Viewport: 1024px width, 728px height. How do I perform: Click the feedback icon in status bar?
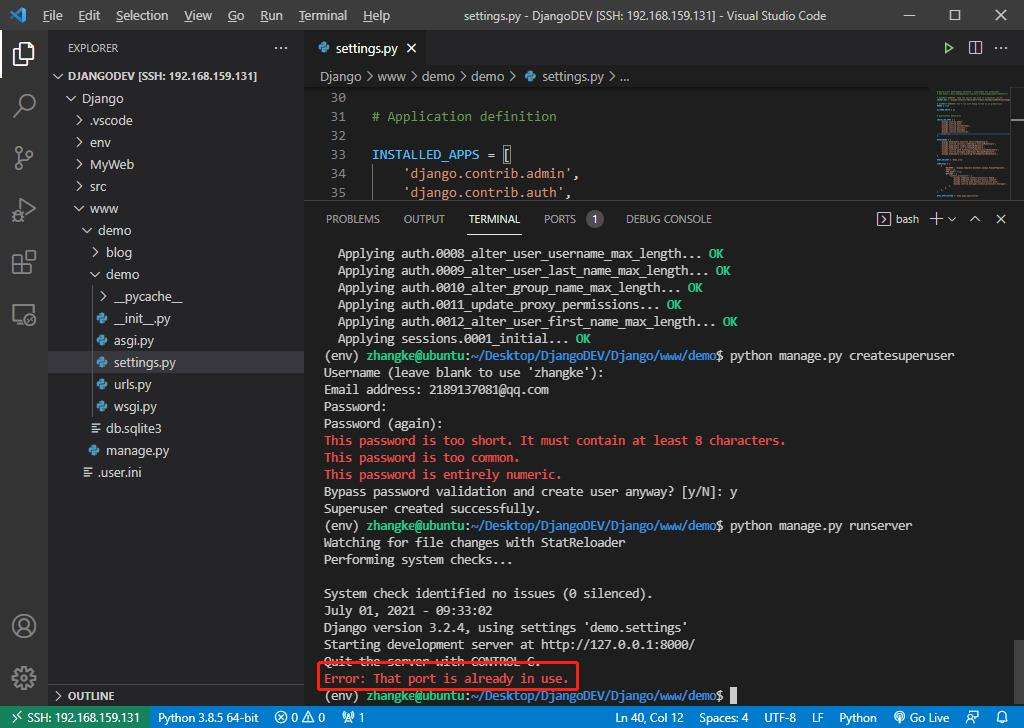[x=973, y=718]
